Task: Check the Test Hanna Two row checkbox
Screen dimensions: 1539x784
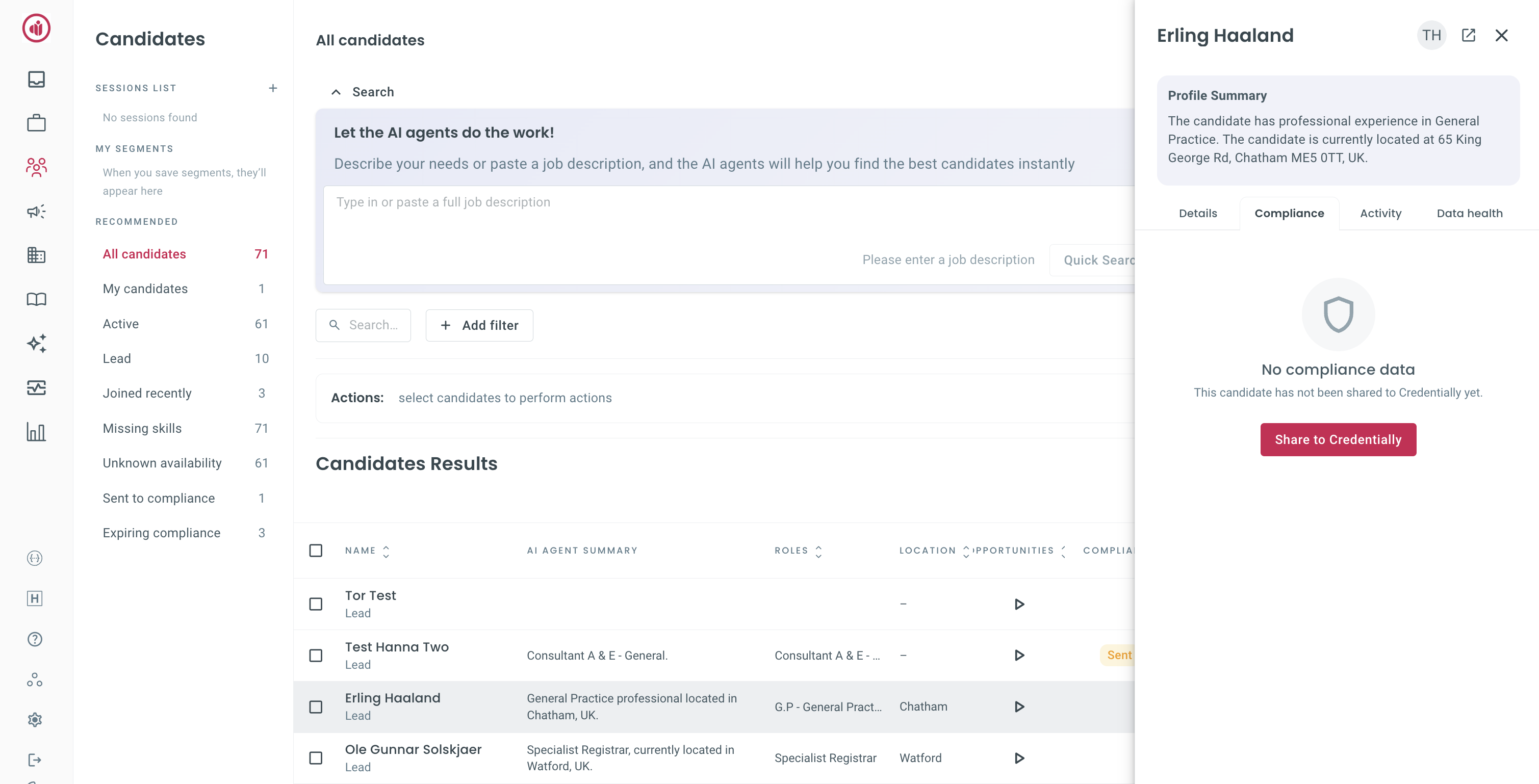Action: pos(316,656)
